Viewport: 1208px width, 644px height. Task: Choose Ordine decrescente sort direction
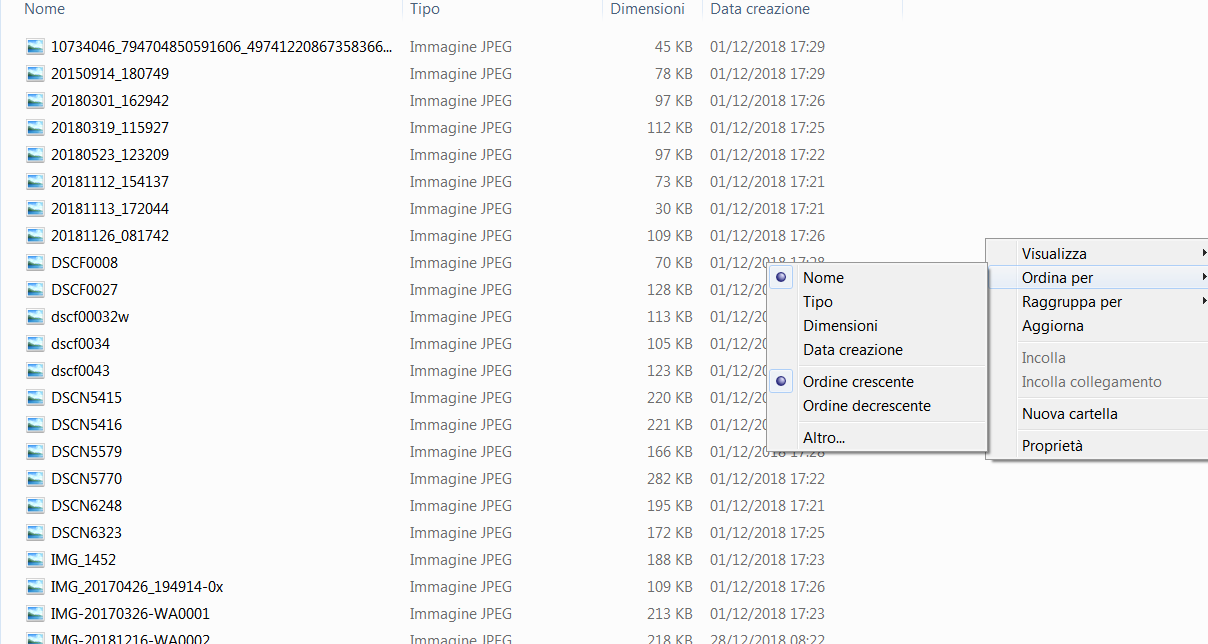coord(866,406)
